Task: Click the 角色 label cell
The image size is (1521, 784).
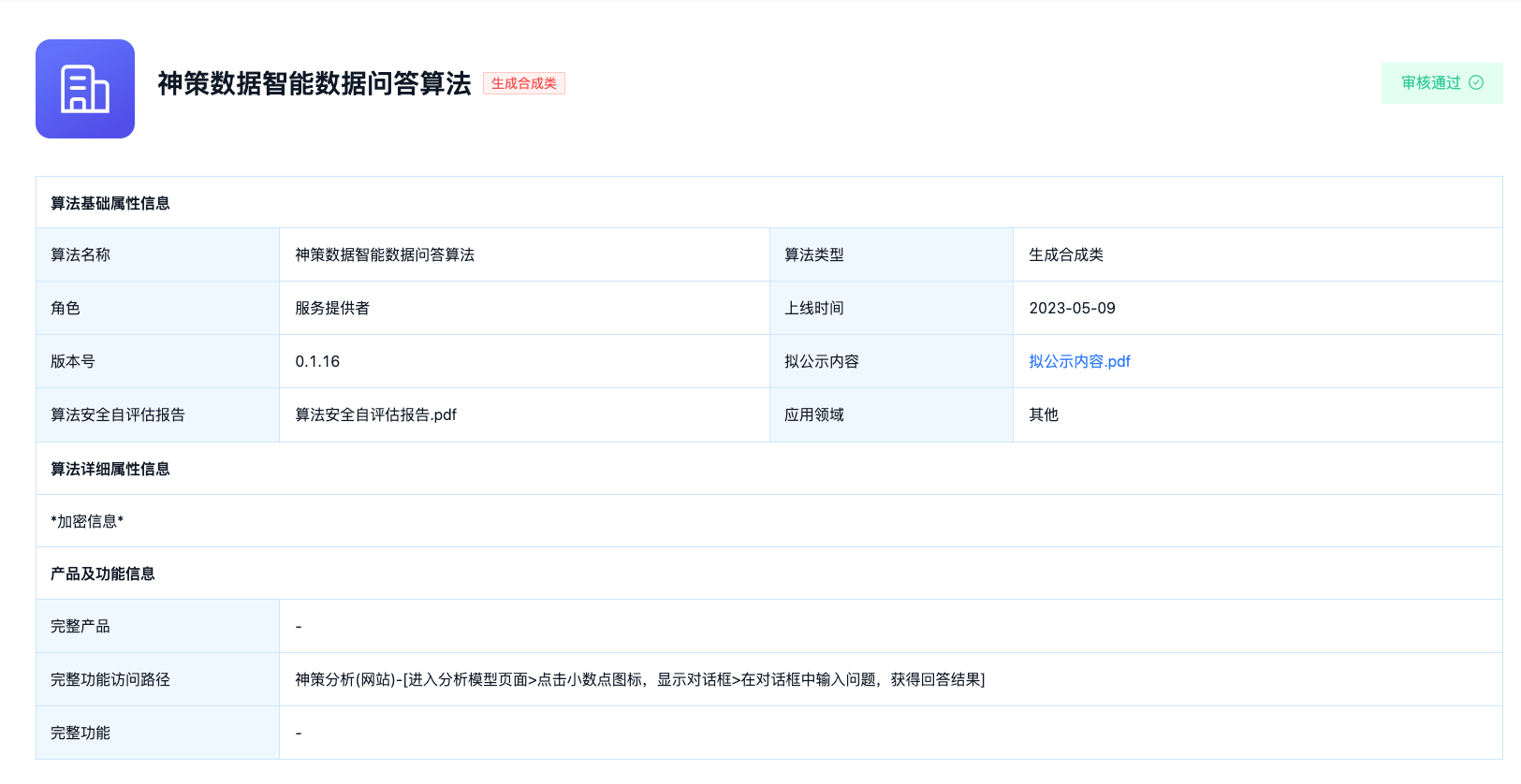Action: pyautogui.click(x=157, y=308)
